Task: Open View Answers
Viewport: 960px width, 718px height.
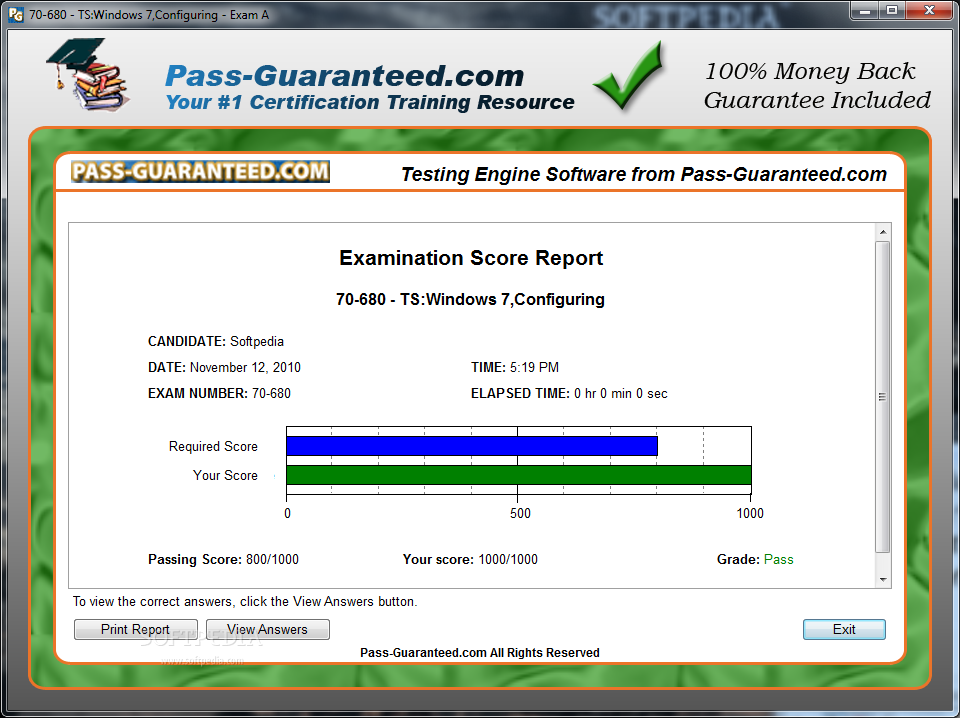Action: 268,629
